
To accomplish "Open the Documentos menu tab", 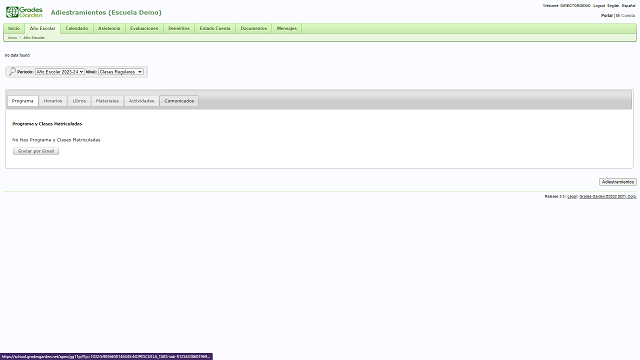I will point(253,29).
